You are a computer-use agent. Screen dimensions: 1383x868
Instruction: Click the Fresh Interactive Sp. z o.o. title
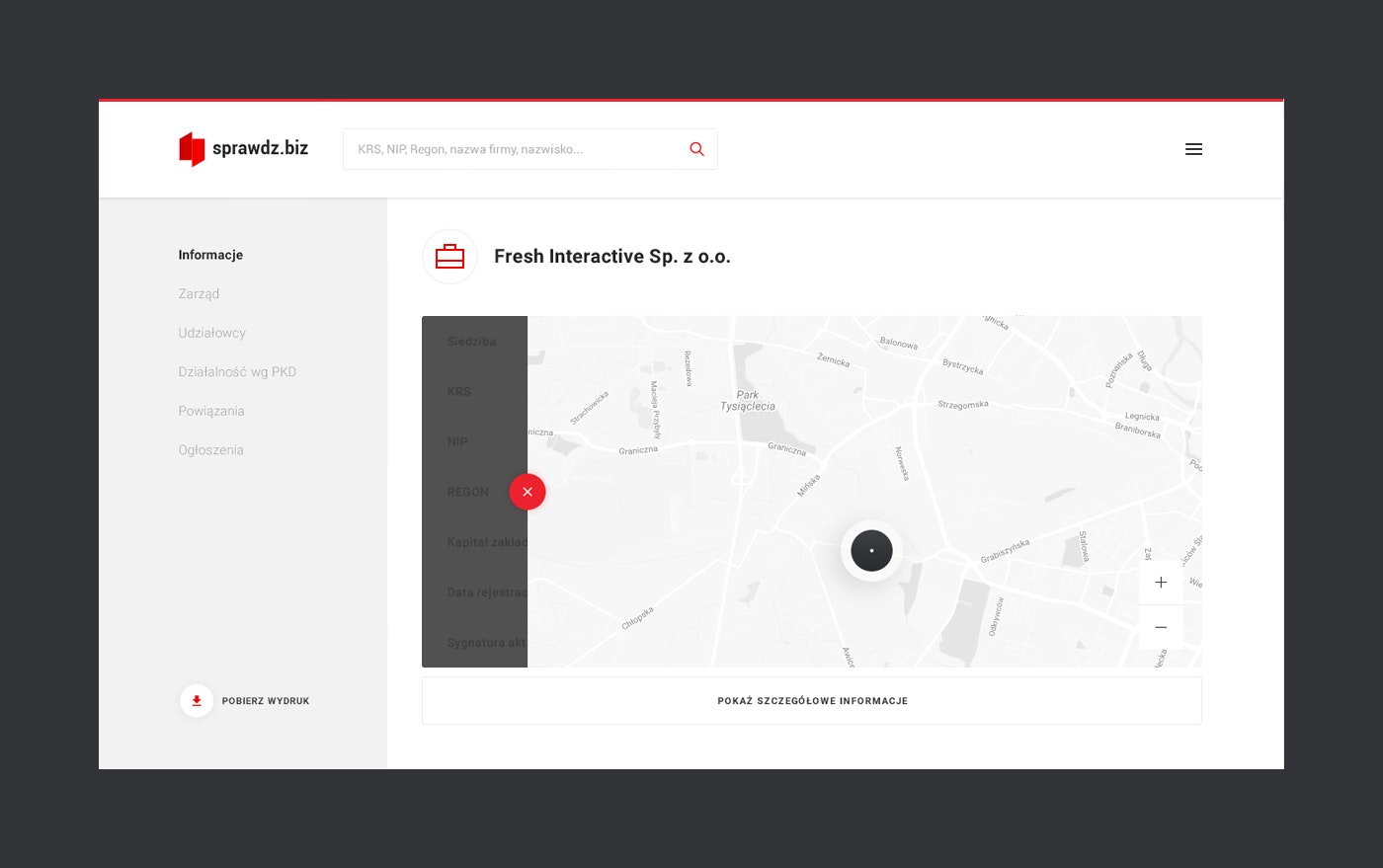coord(612,257)
